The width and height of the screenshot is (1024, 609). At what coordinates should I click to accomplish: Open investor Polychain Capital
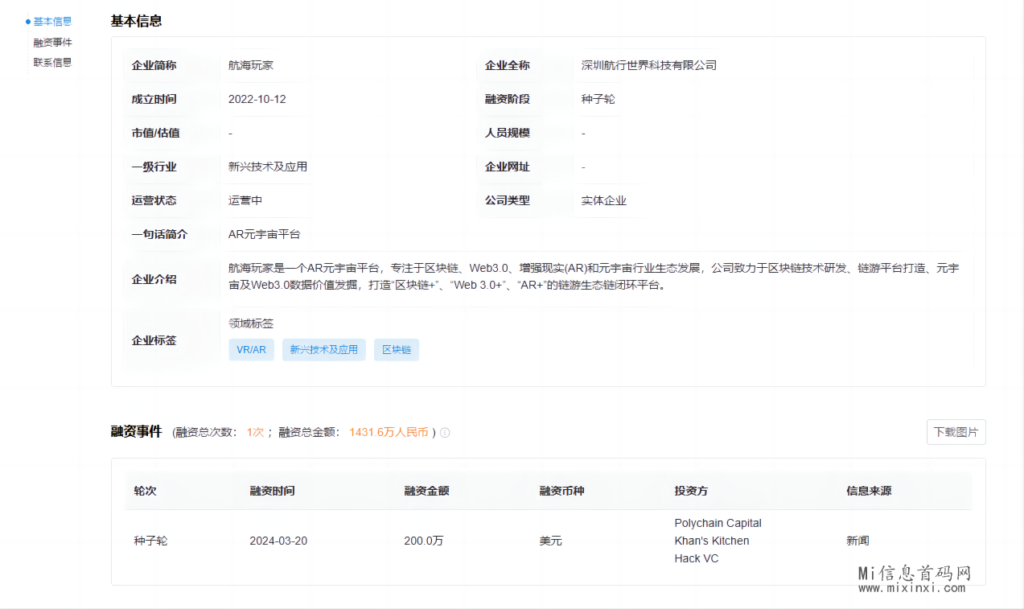coord(717,523)
